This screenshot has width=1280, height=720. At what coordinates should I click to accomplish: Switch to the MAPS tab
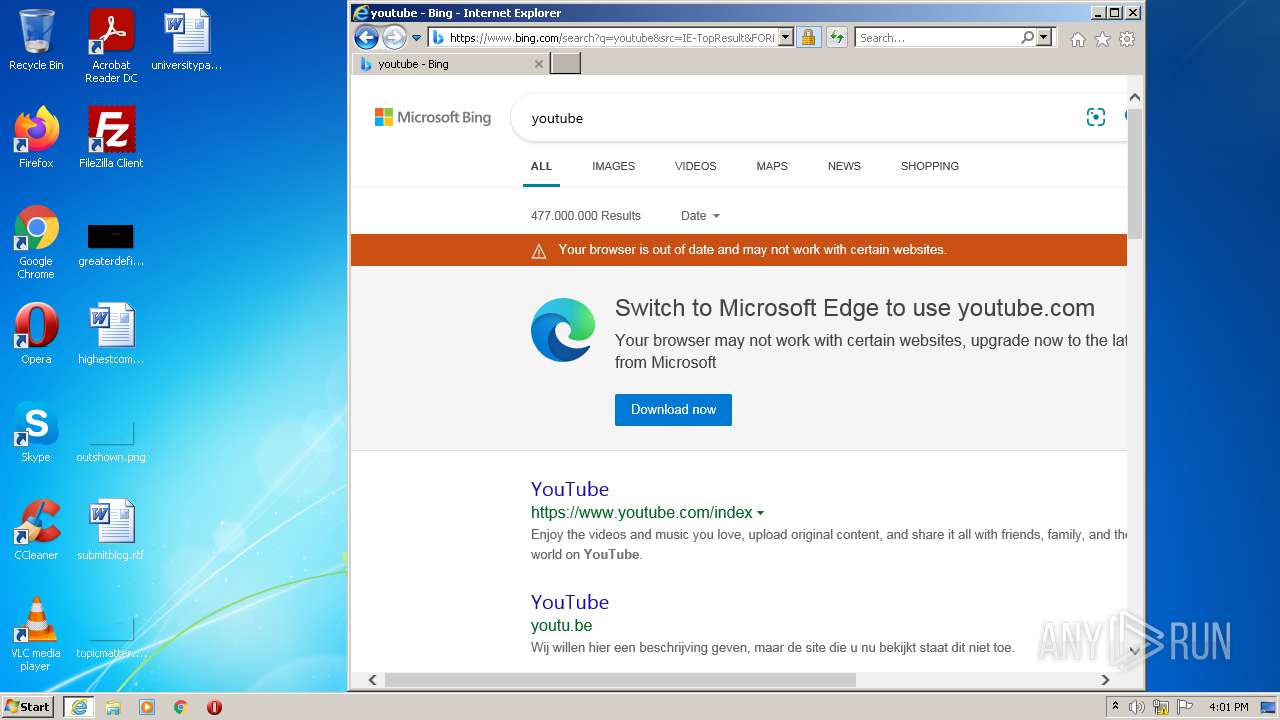(x=772, y=166)
